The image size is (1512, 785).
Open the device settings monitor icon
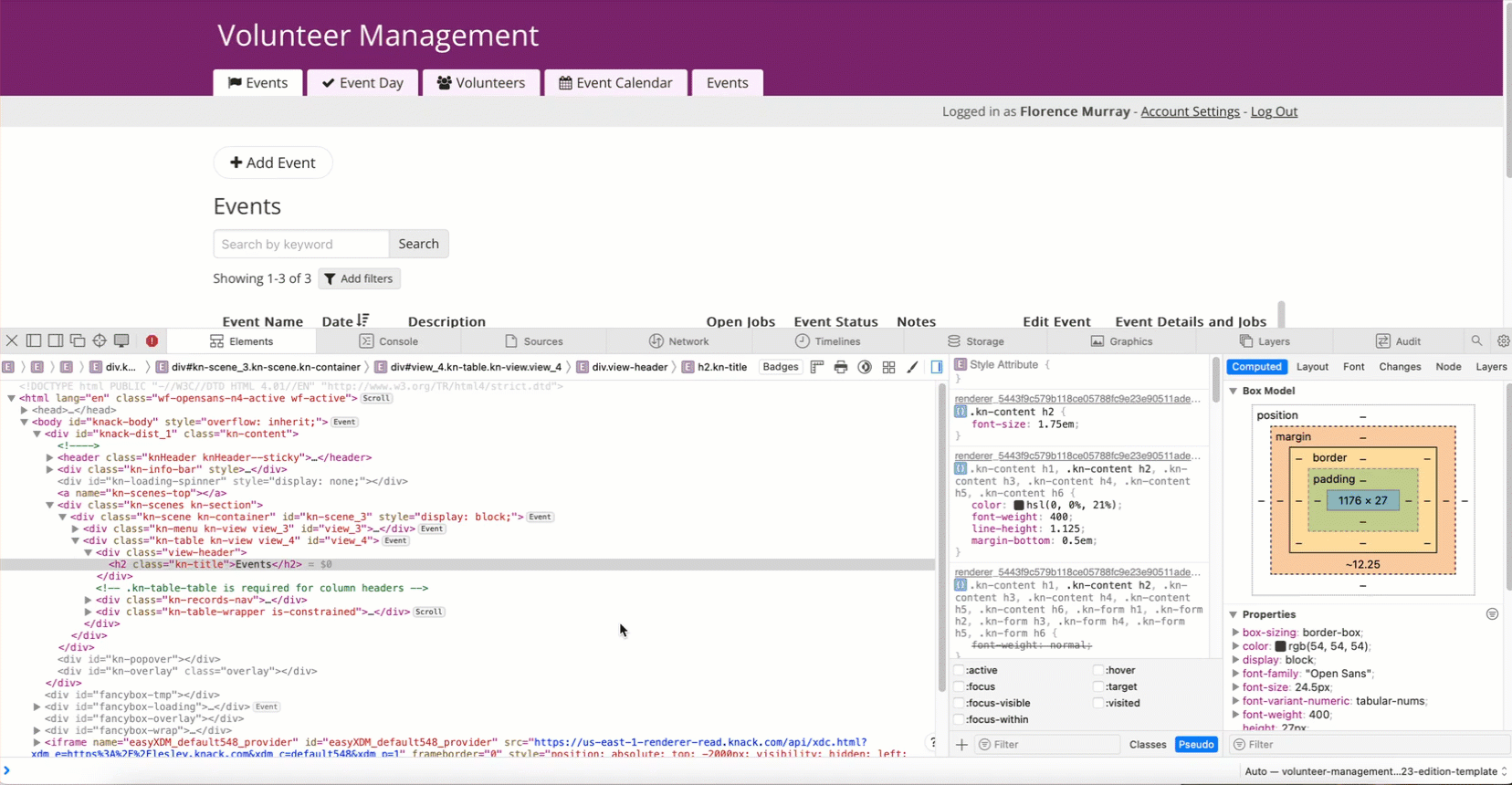point(121,340)
